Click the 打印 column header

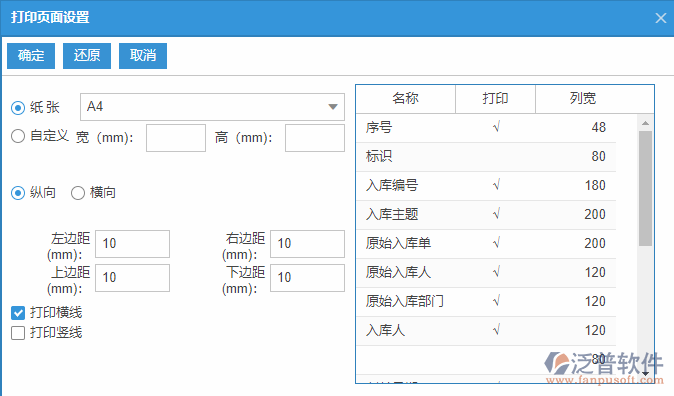click(x=495, y=99)
